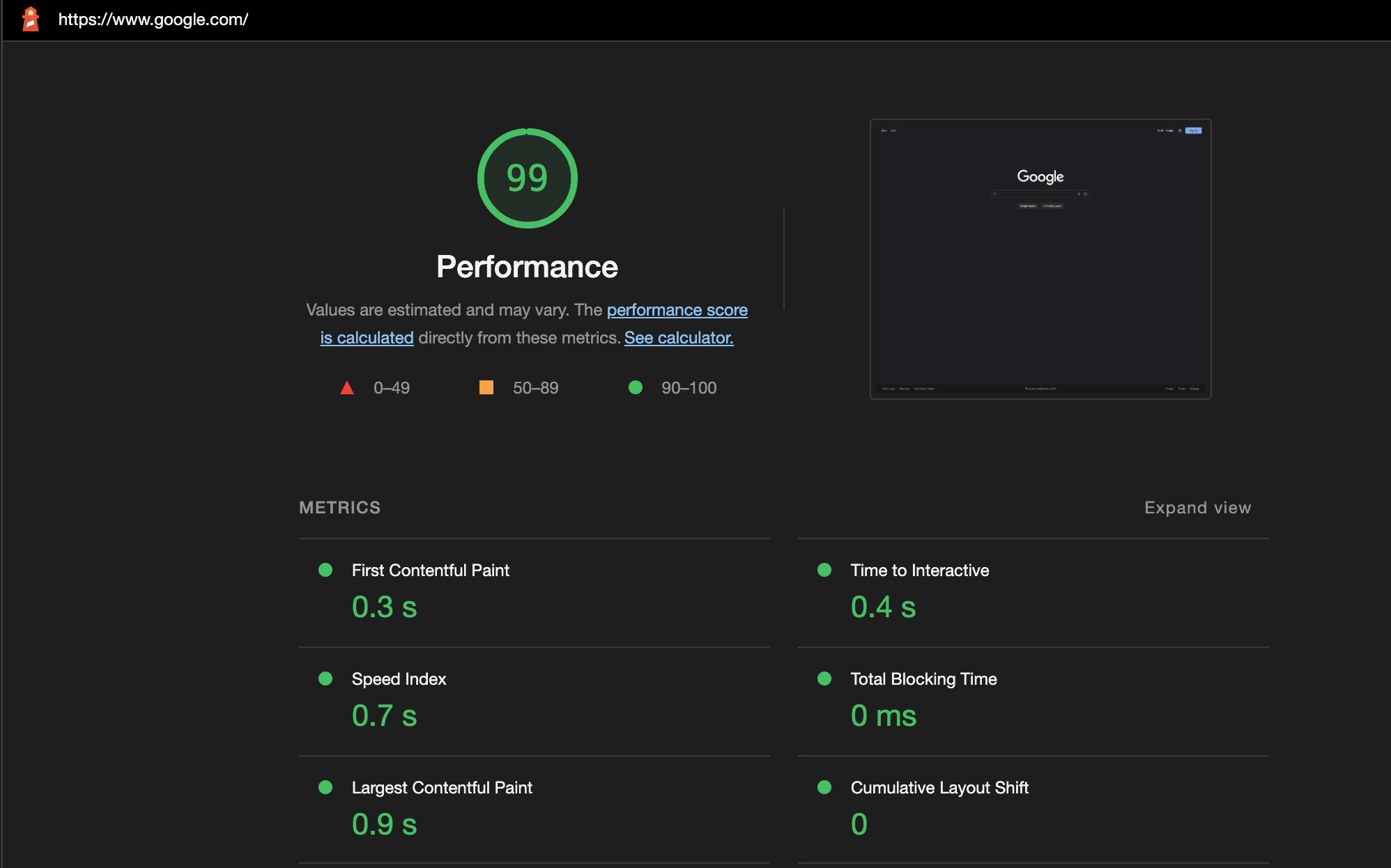Viewport: 1391px width, 868px height.
Task: Click the Largest Contentful Paint label
Action: [442, 788]
